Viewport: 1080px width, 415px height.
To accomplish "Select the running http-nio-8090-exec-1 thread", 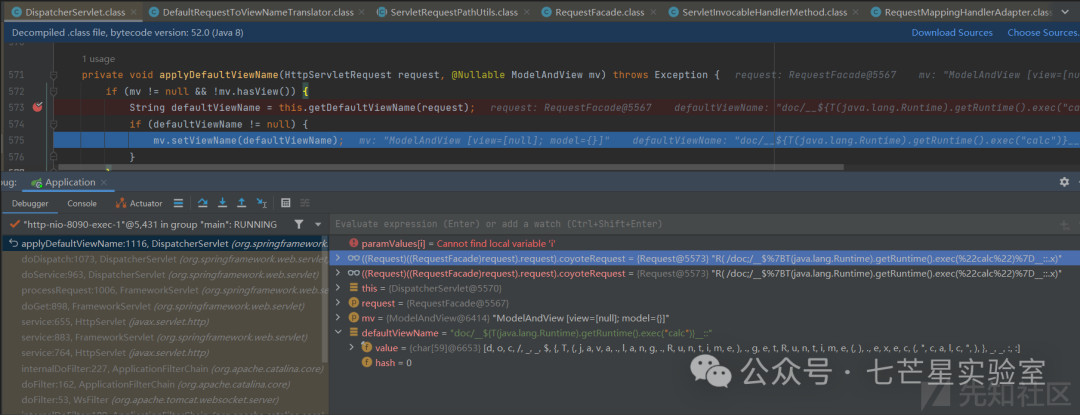I will [150, 224].
